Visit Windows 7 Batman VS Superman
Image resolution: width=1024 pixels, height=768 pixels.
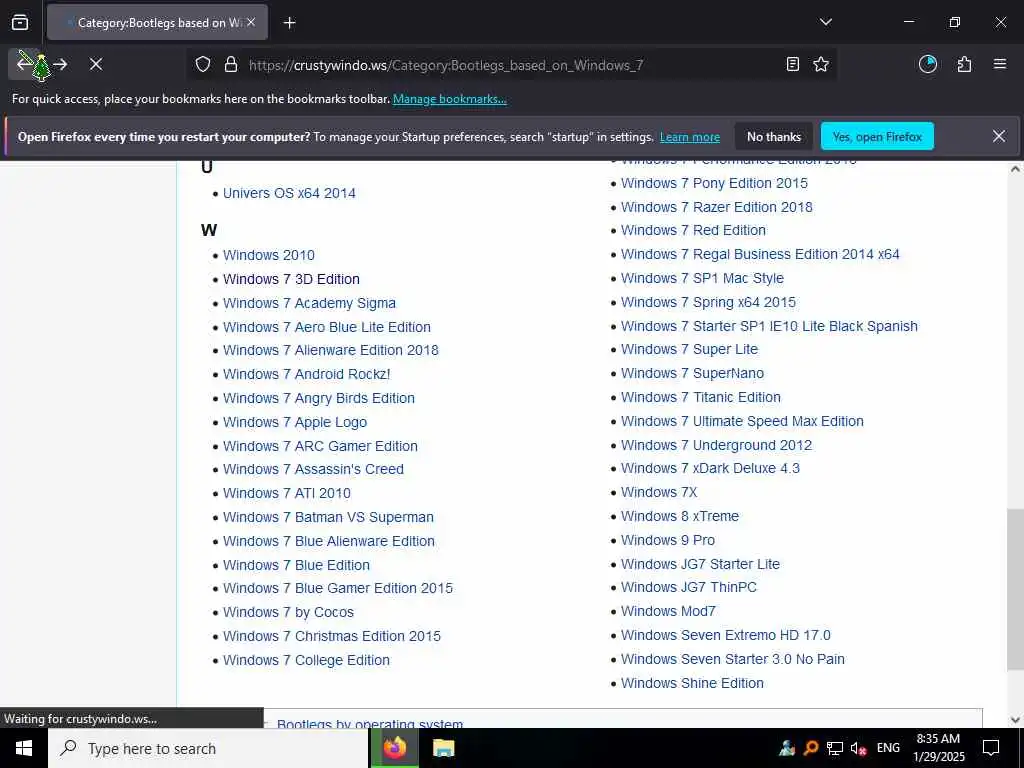328,517
